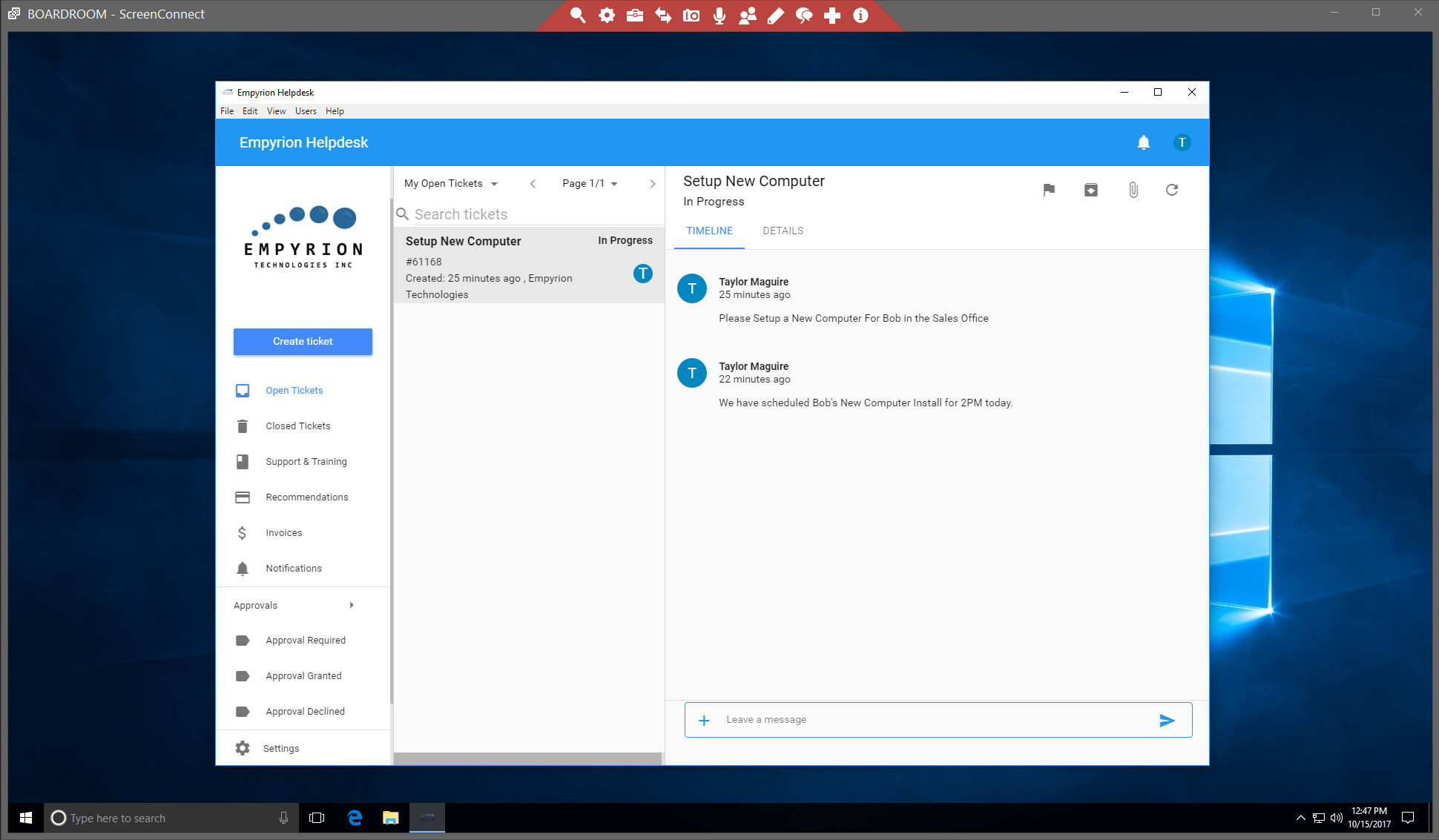
Task: Click the ScreenConnect toolbox icon
Action: click(x=635, y=15)
